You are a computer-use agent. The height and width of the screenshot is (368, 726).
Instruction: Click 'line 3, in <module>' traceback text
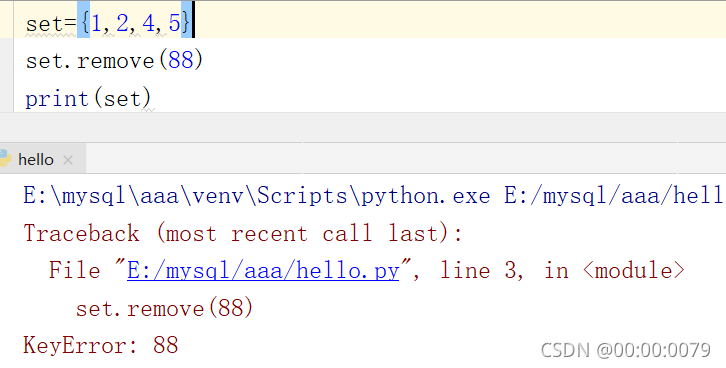tap(562, 270)
